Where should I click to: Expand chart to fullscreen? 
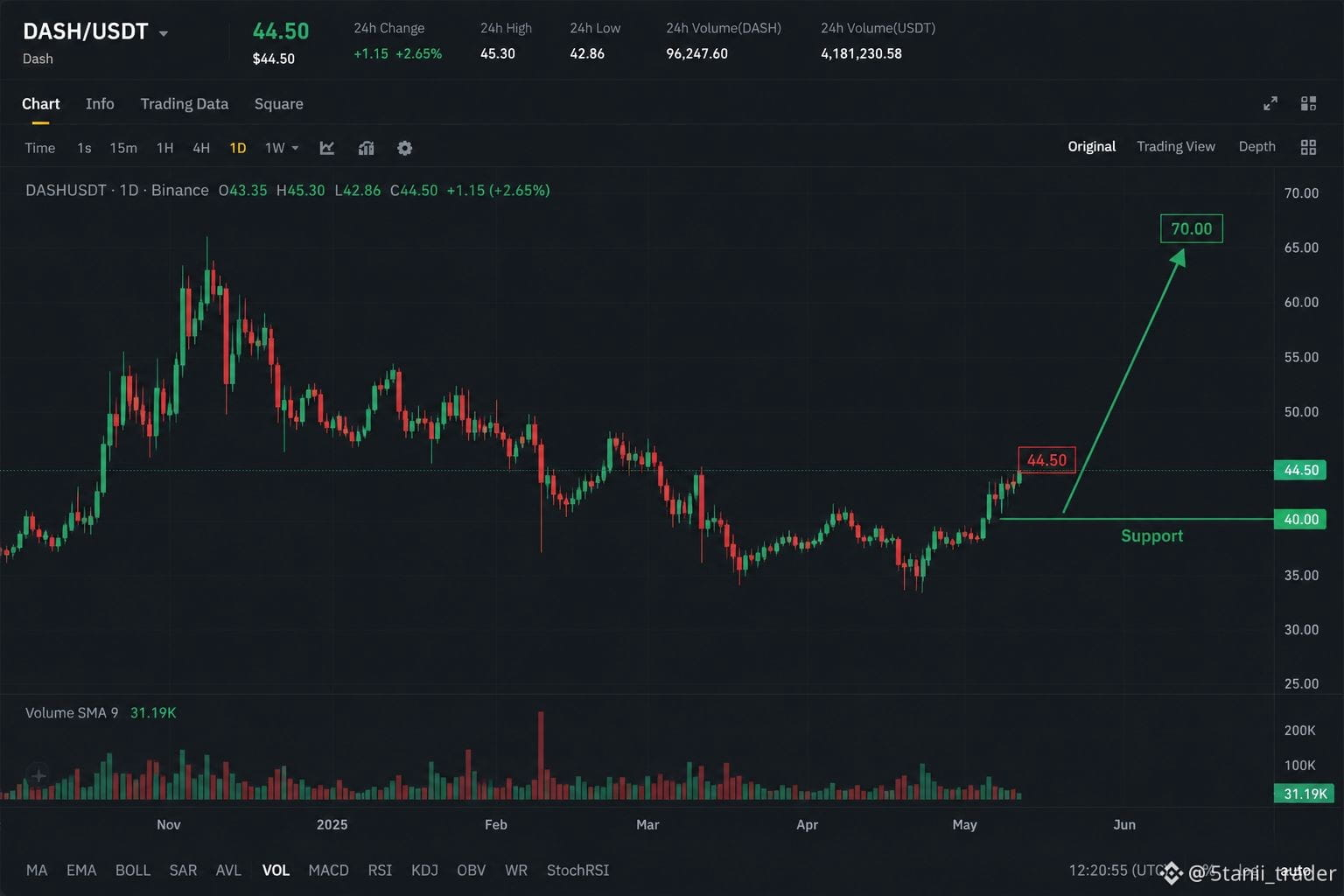point(1270,103)
